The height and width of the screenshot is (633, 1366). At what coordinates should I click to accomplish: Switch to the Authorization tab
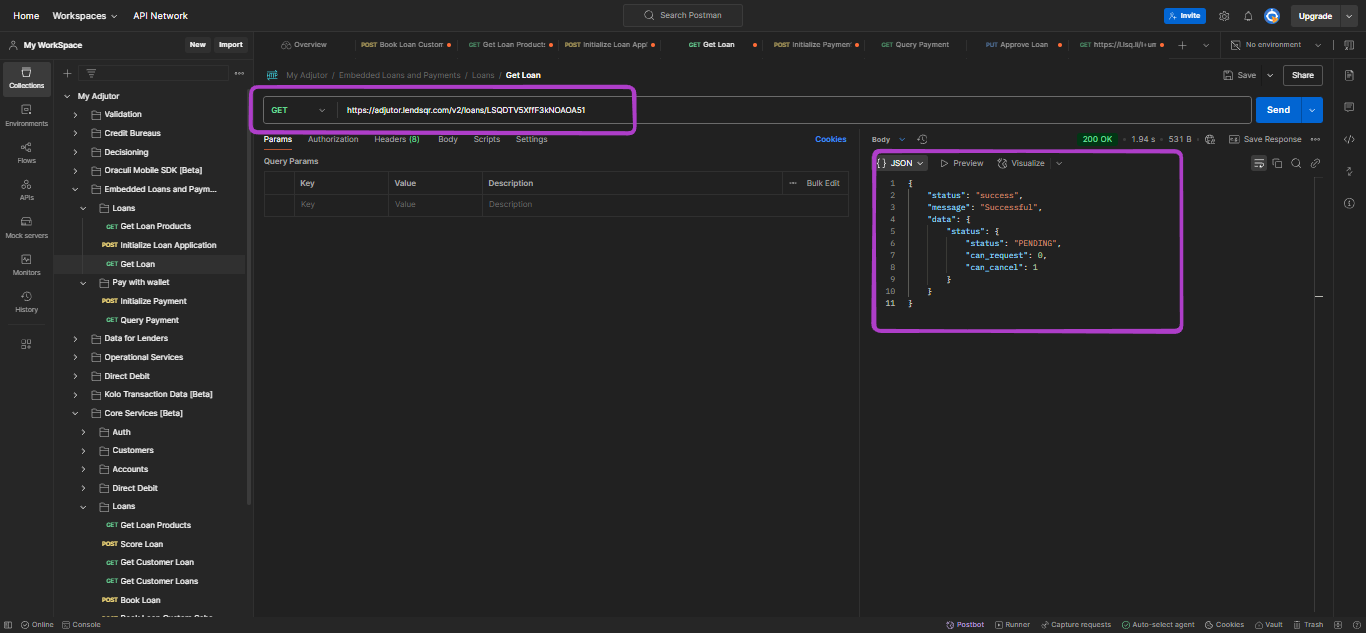[x=333, y=139]
